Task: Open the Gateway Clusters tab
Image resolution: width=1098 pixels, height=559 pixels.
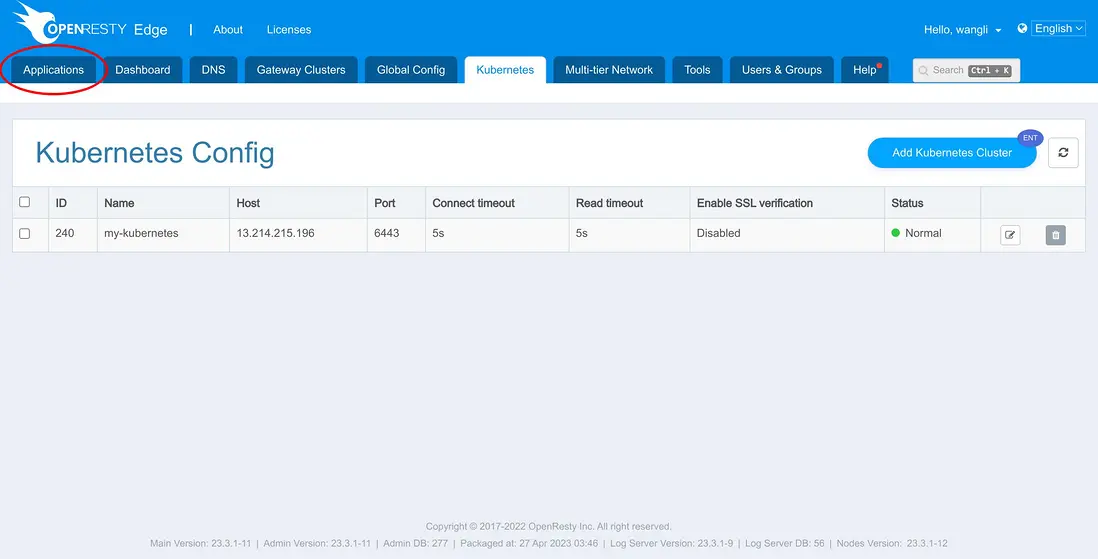Action: point(301,69)
